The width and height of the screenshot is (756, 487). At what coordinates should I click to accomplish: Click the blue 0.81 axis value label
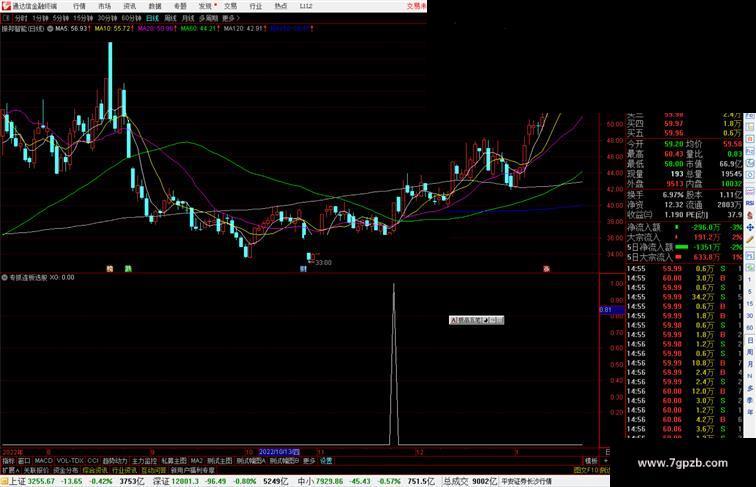point(611,310)
